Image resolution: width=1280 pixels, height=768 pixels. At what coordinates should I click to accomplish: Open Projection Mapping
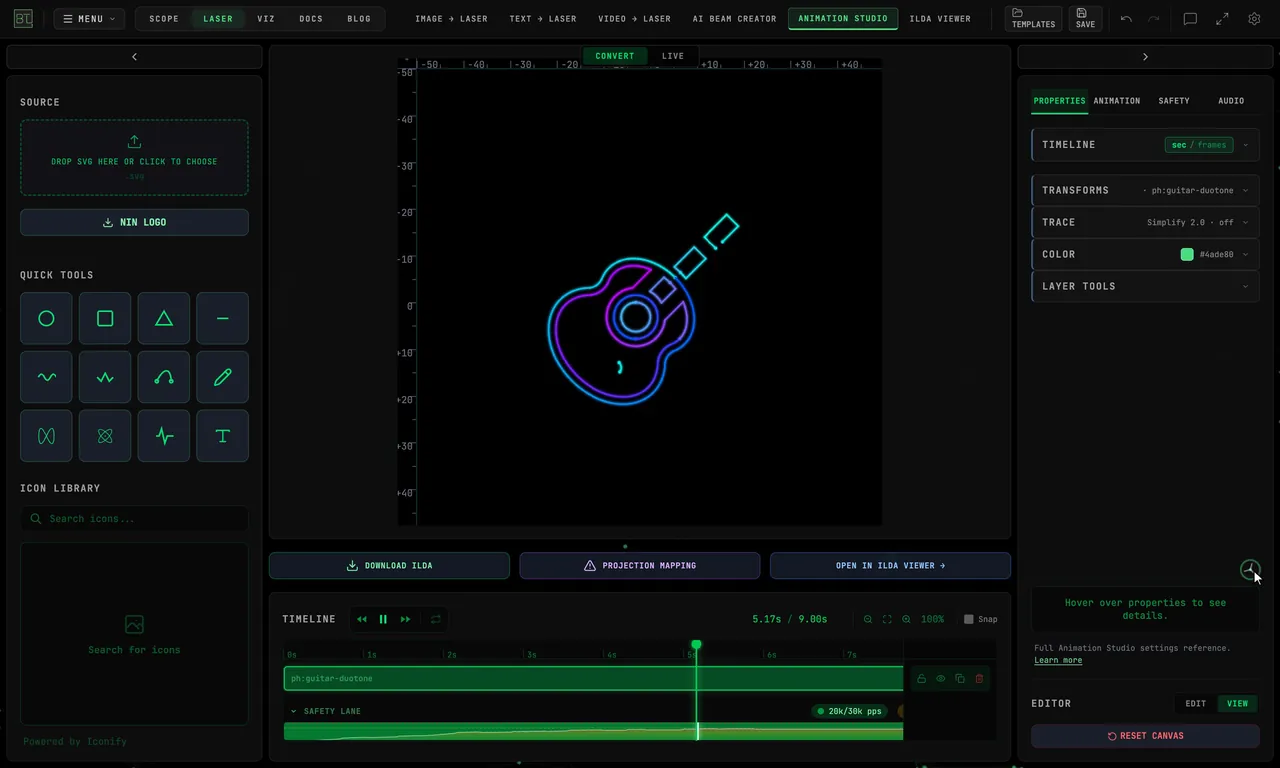(x=640, y=566)
